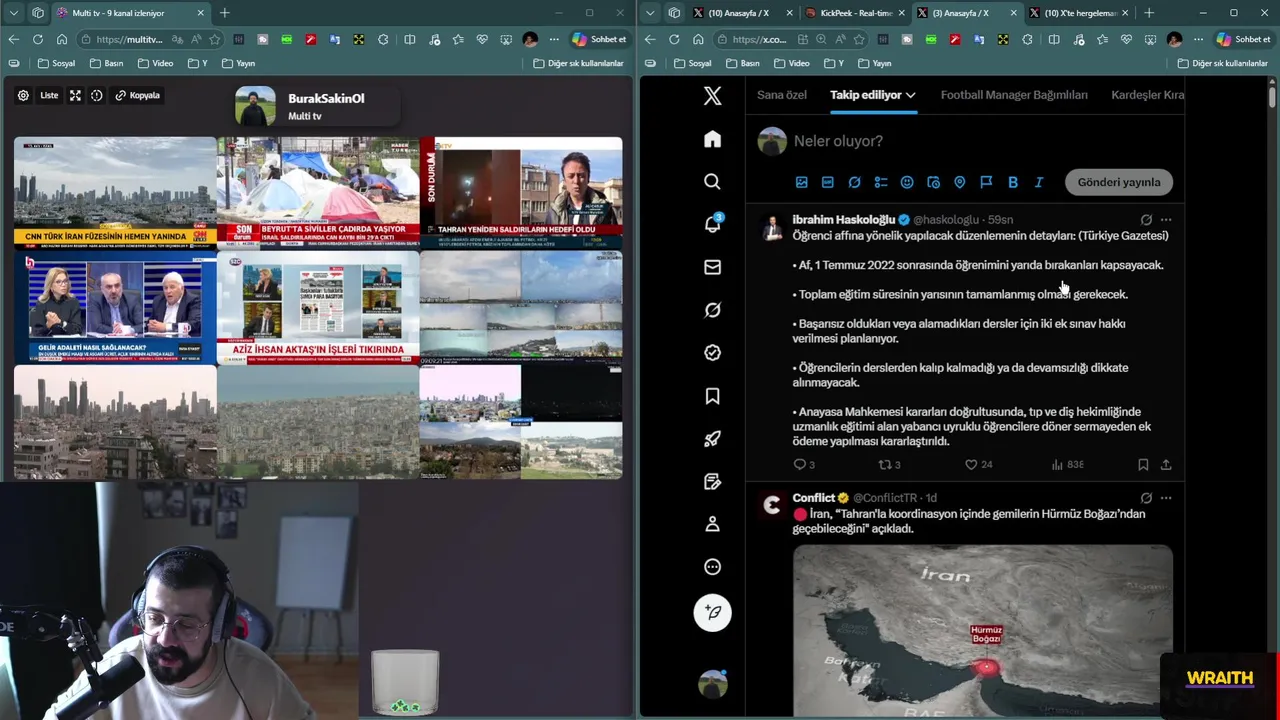Click the Liste button in Multi tv

(x=49, y=96)
